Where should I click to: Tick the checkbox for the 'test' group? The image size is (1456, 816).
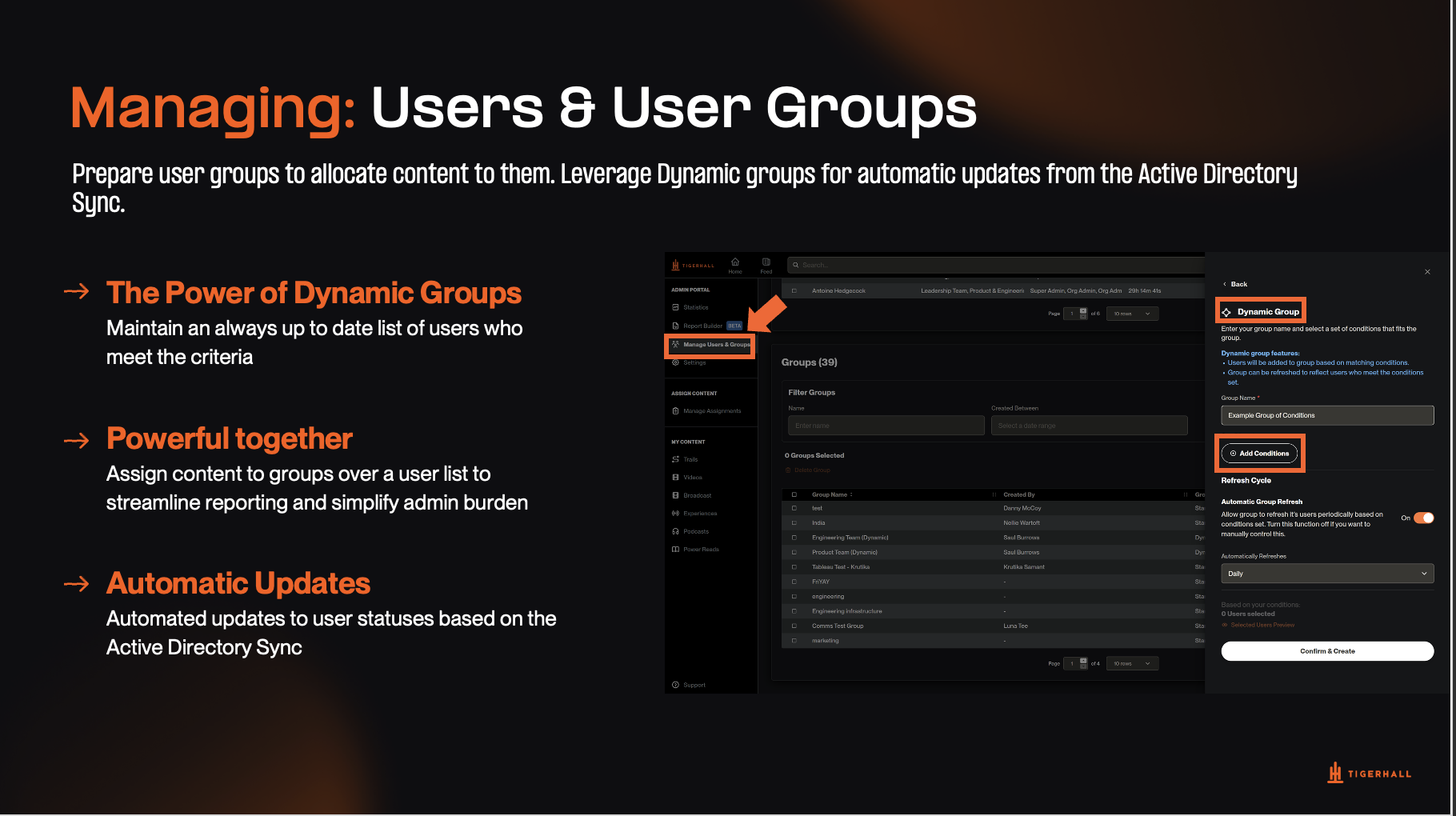(x=794, y=508)
